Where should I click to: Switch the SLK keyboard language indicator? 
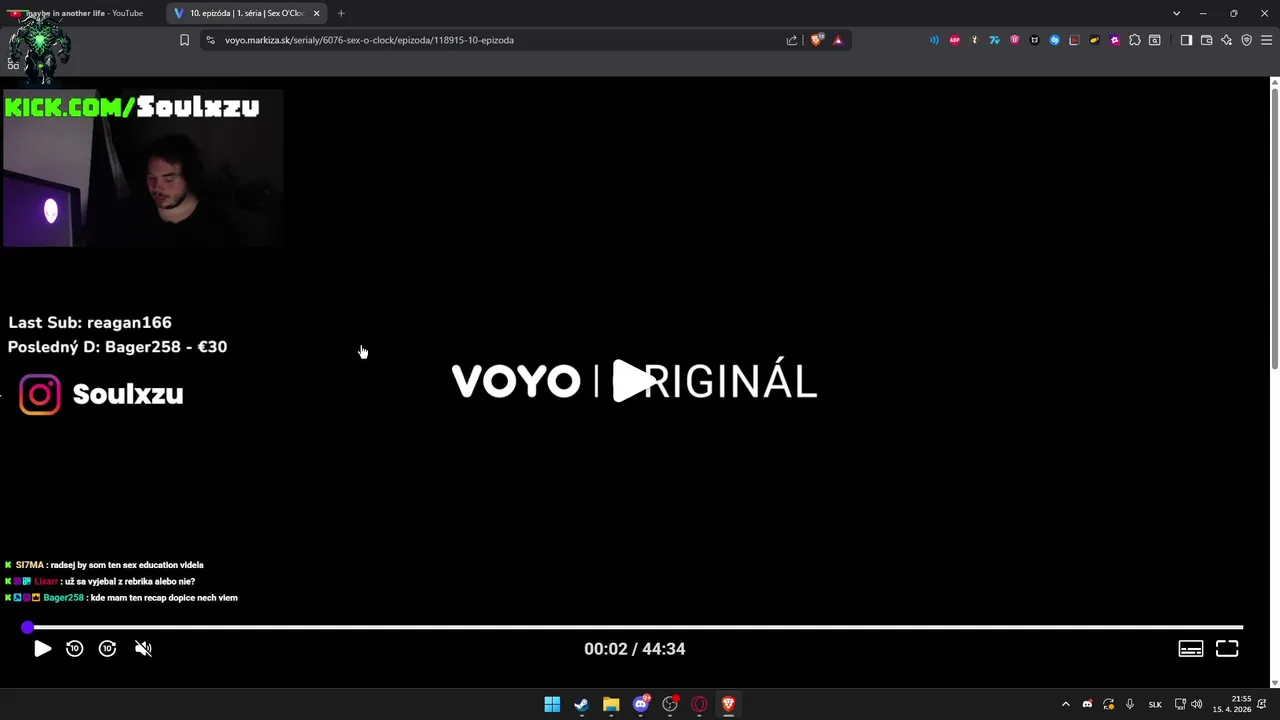point(1155,704)
